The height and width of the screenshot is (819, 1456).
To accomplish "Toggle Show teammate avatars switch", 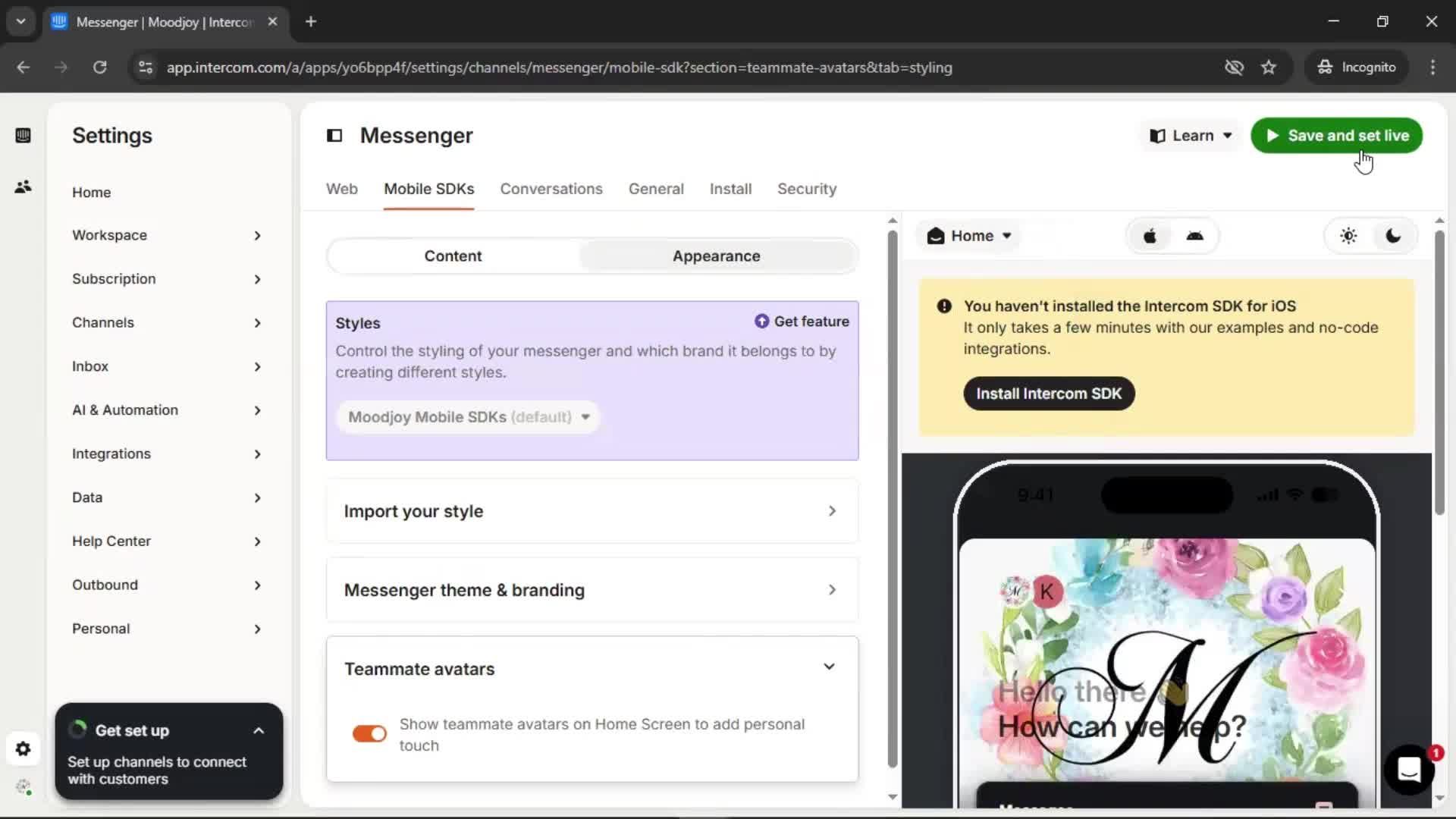I will point(369,734).
